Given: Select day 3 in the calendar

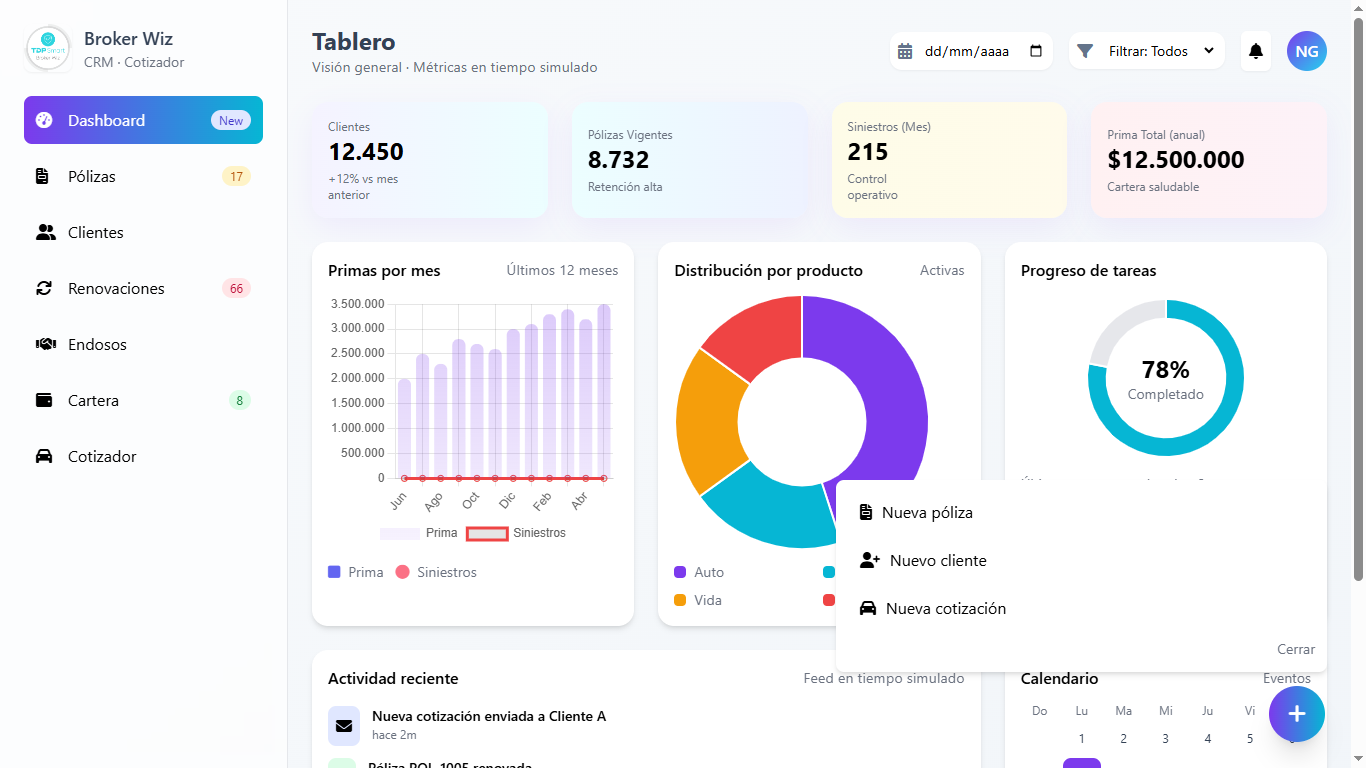Looking at the screenshot, I should 1165,738.
